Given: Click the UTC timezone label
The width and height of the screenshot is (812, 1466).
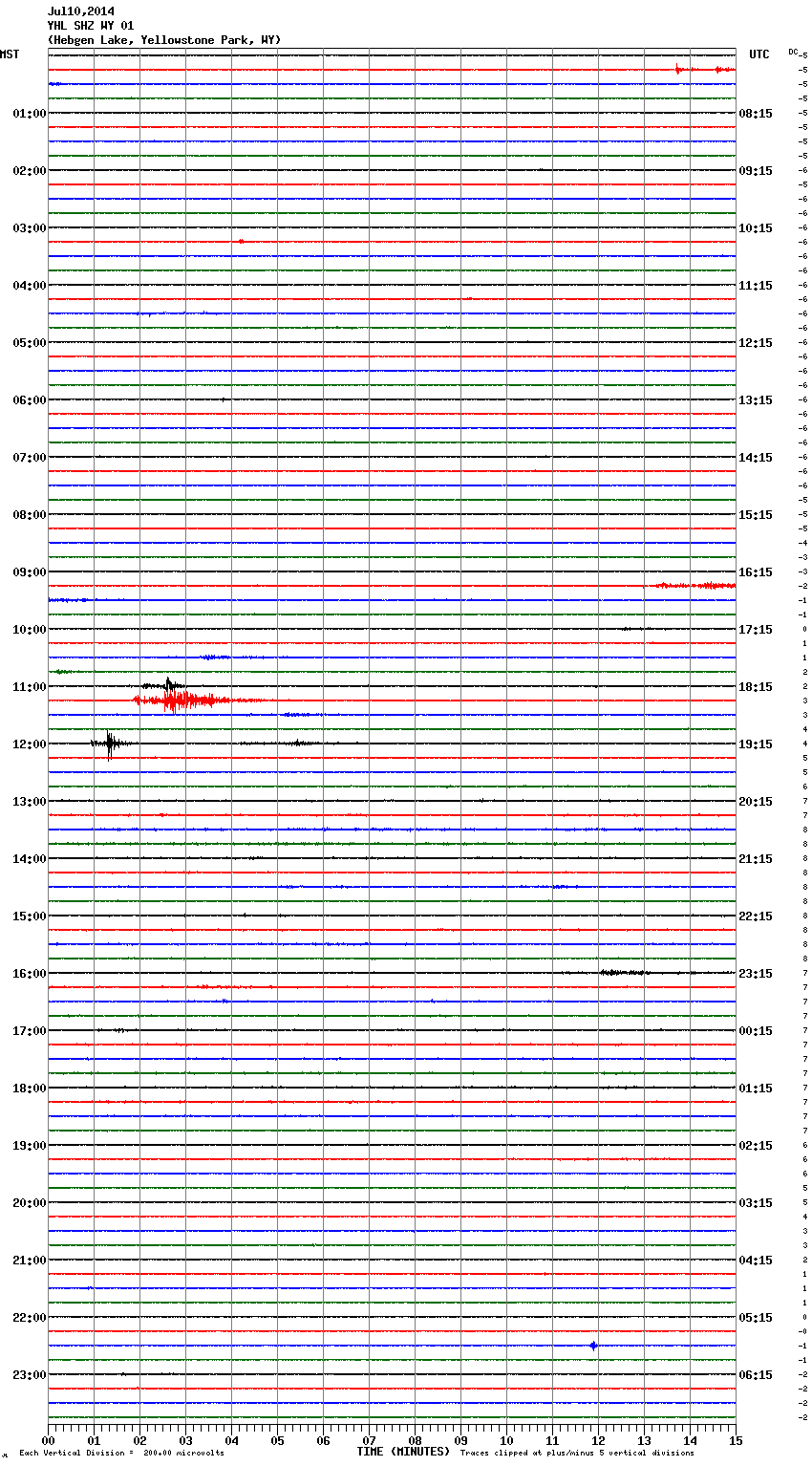Looking at the screenshot, I should pyautogui.click(x=759, y=54).
